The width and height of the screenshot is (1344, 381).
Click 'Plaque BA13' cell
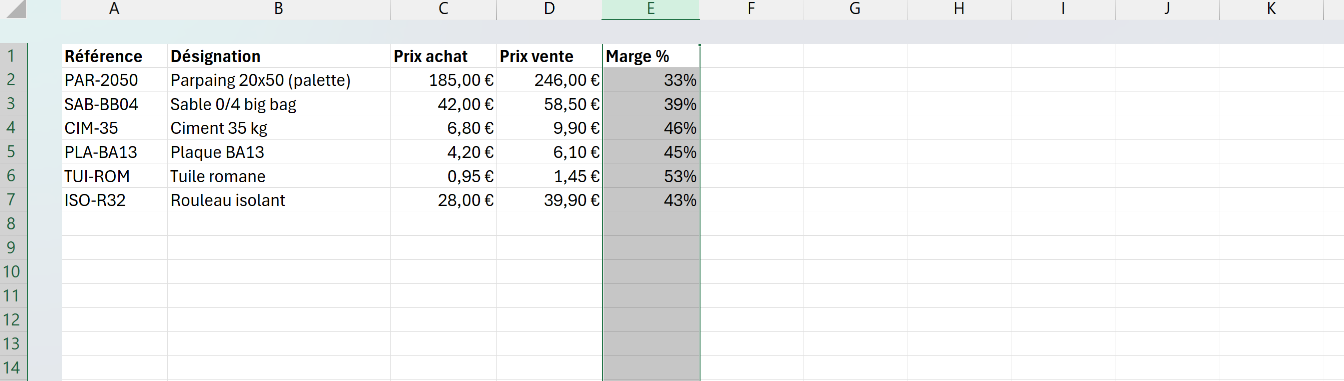click(279, 152)
